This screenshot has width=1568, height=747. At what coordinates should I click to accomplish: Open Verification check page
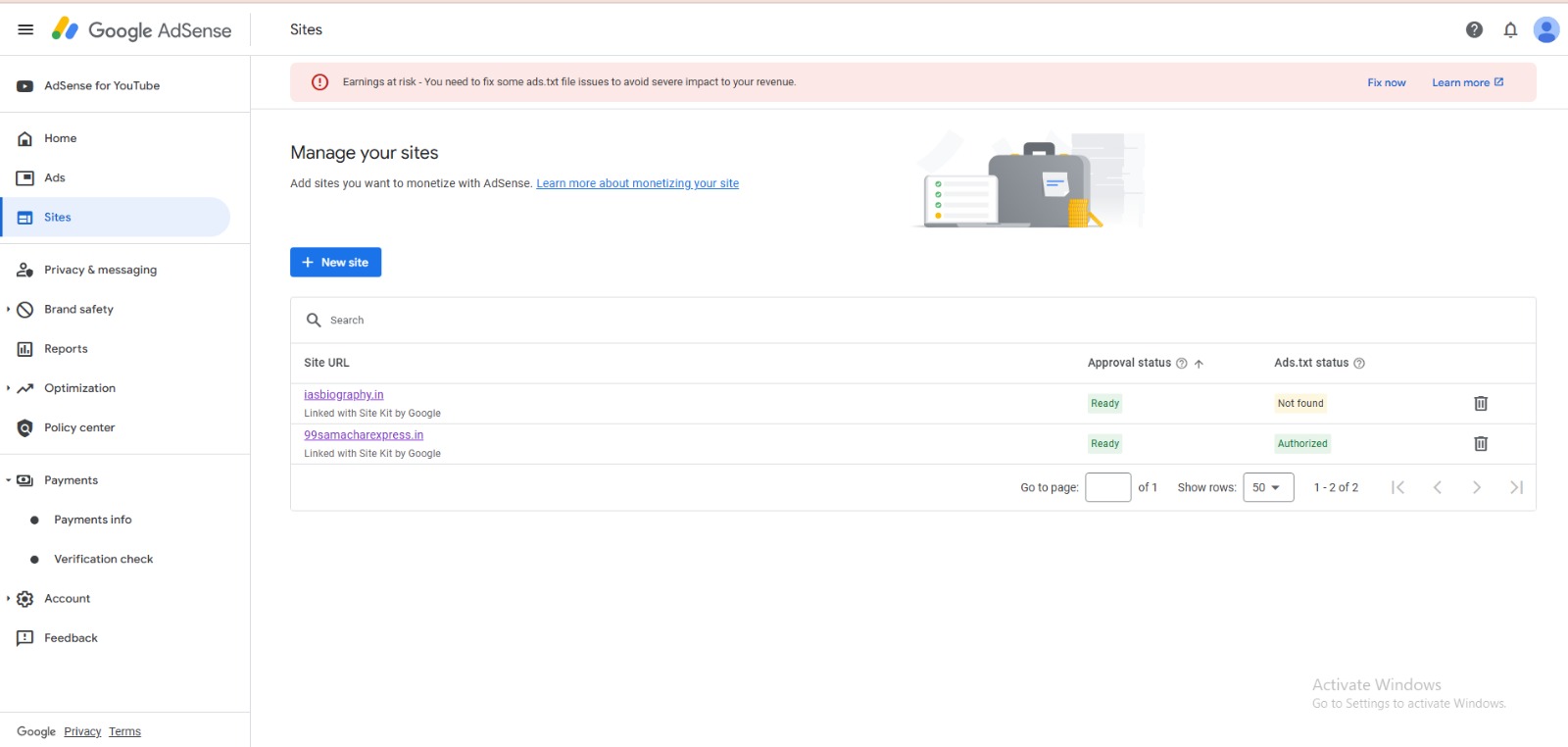tap(104, 559)
